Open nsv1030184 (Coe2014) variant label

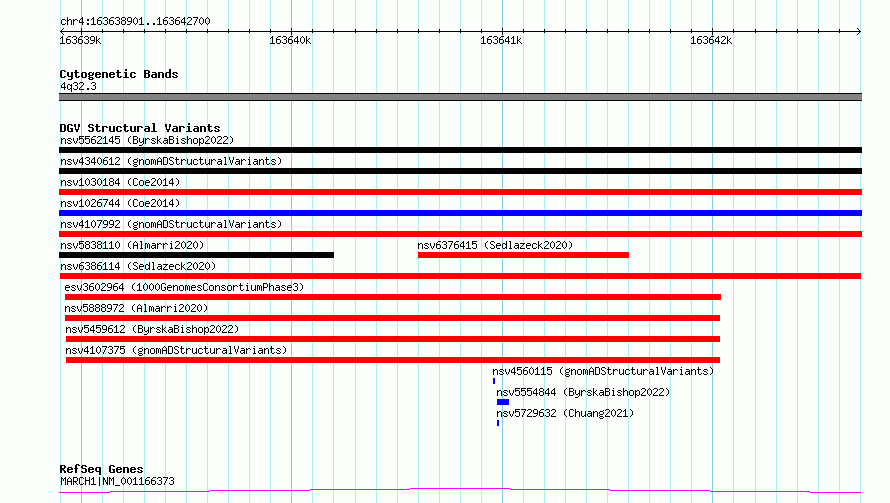(x=120, y=182)
